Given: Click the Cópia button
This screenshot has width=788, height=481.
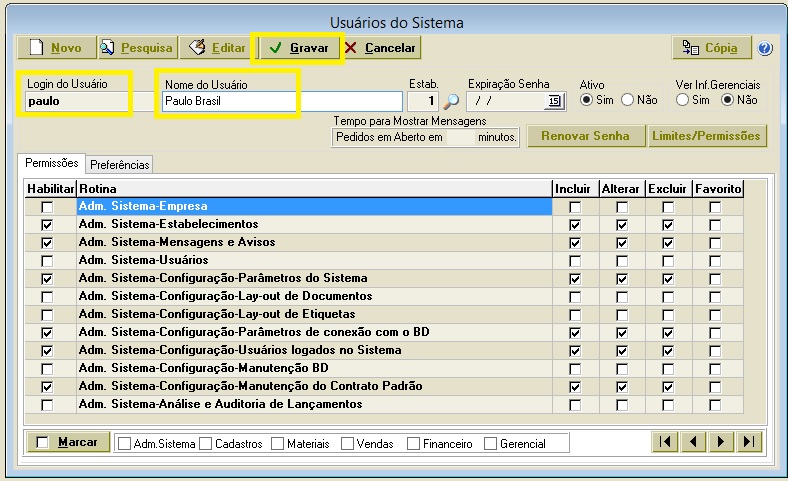Looking at the screenshot, I should pos(712,48).
